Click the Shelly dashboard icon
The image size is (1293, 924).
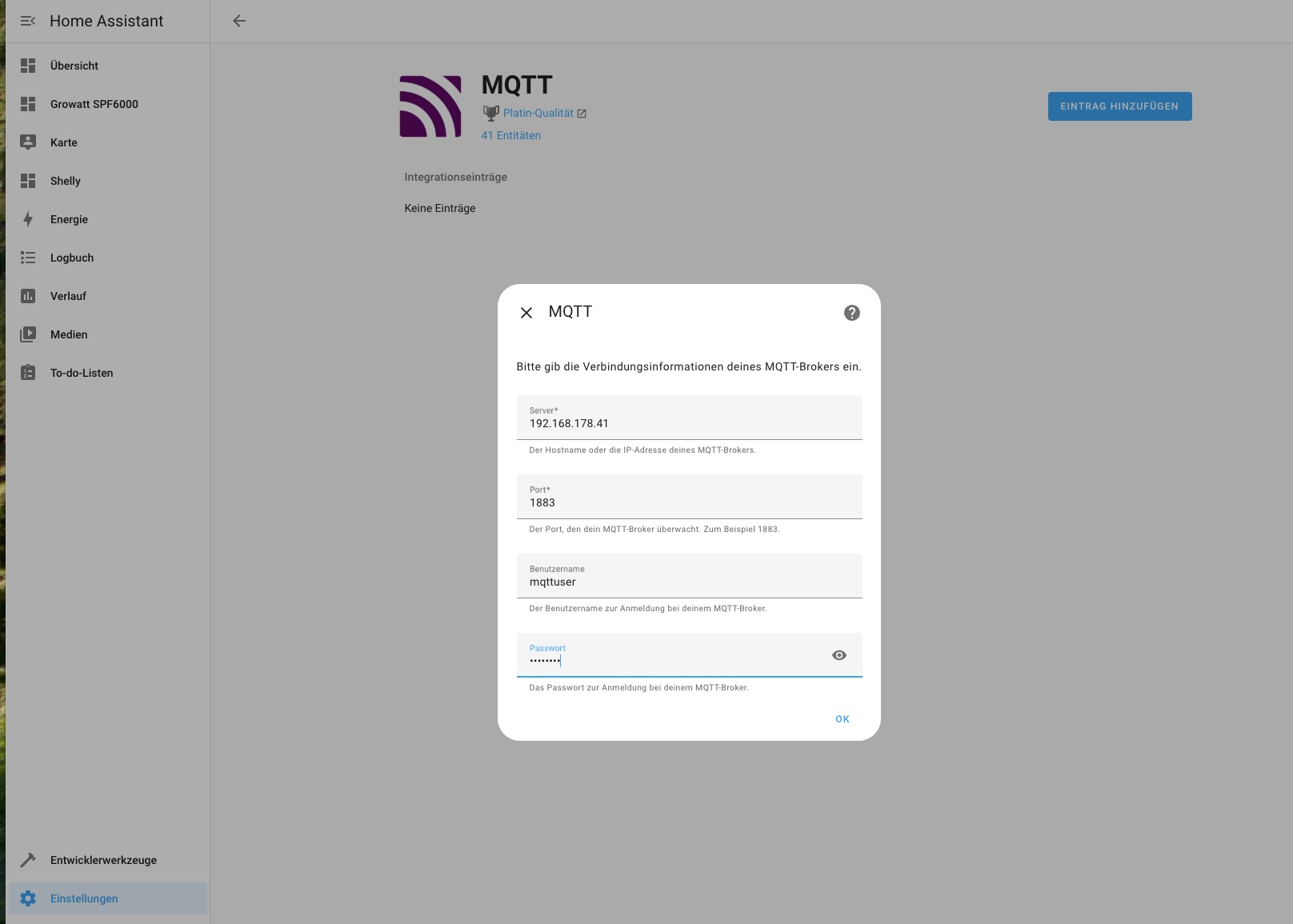(x=28, y=181)
